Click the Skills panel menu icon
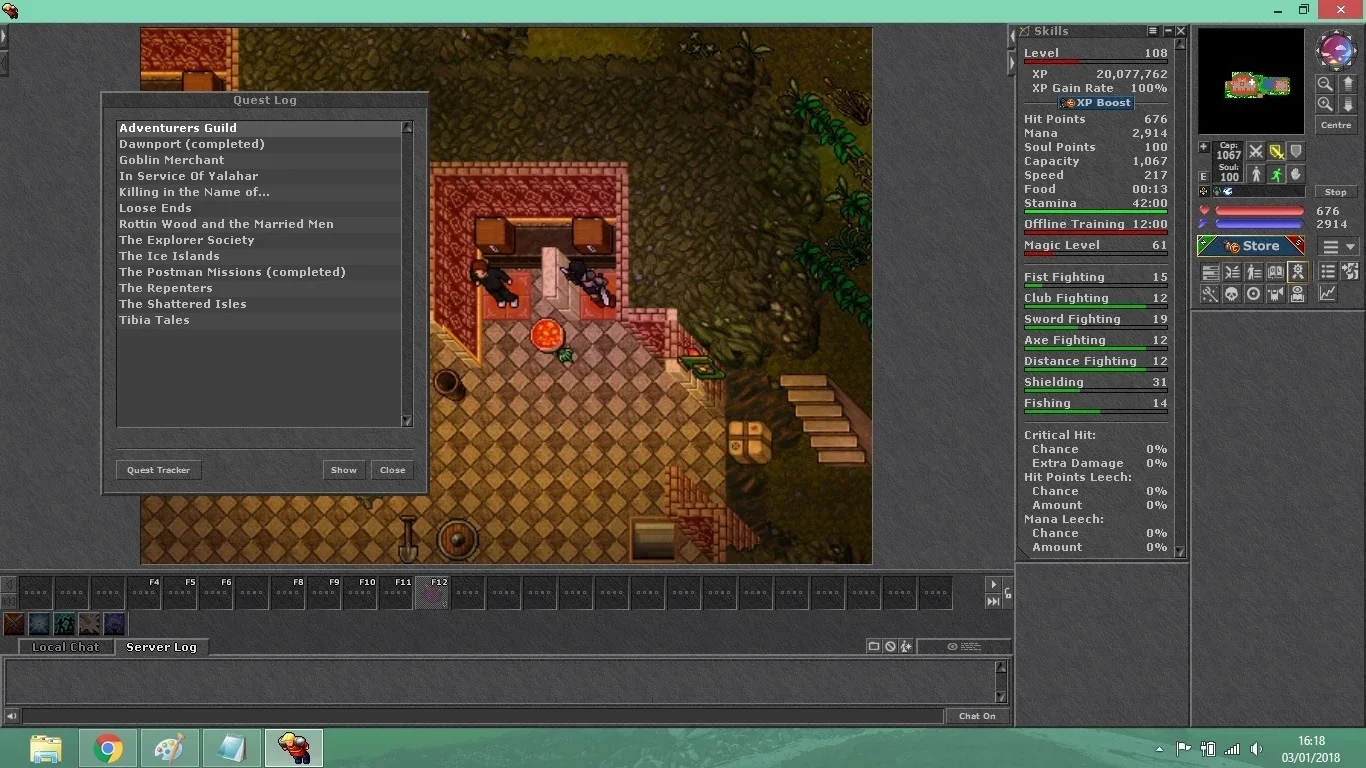The width and height of the screenshot is (1366, 768). [x=1153, y=30]
